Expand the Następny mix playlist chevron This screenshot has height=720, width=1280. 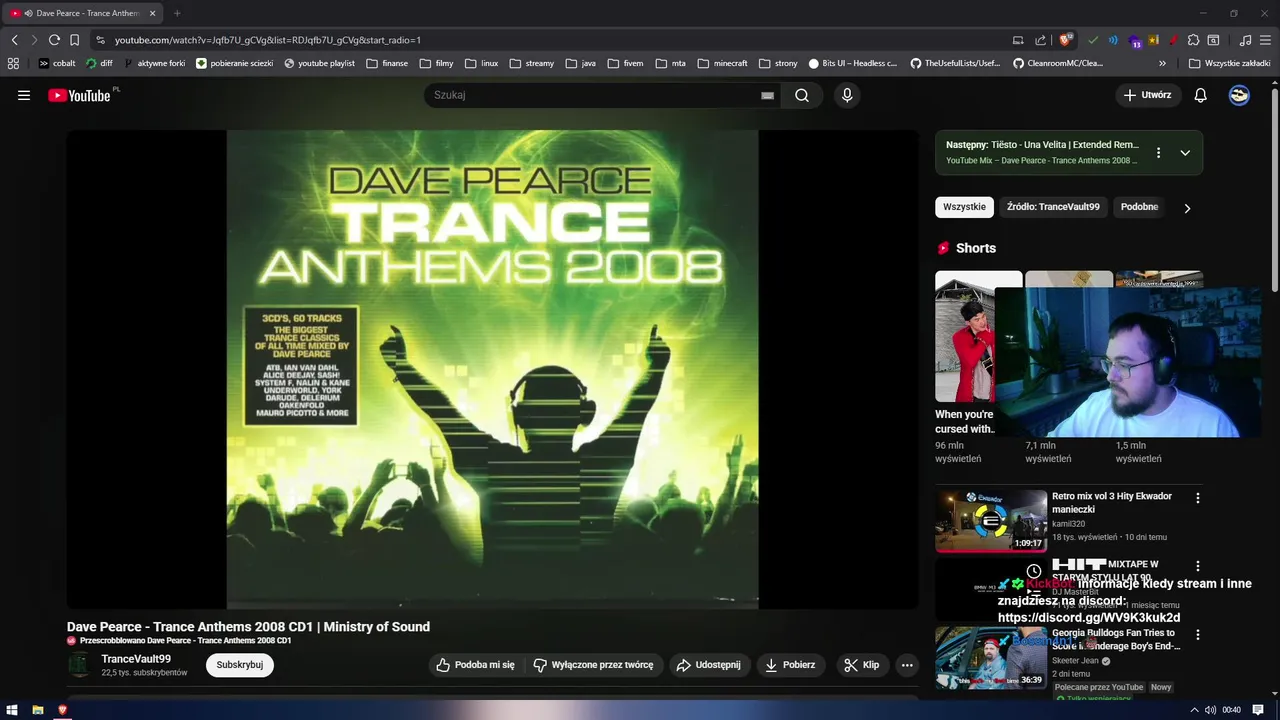1185,153
